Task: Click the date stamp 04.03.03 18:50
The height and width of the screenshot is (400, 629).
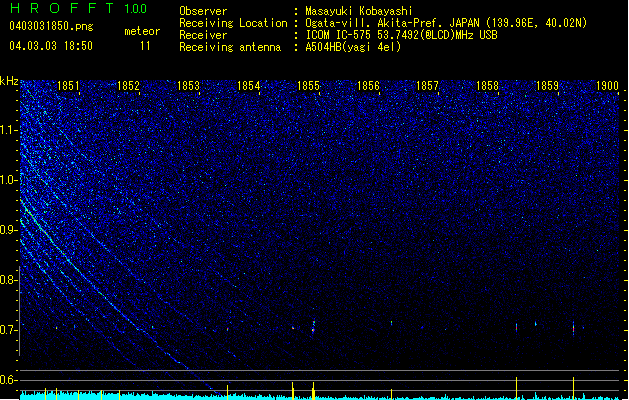Action: click(51, 46)
